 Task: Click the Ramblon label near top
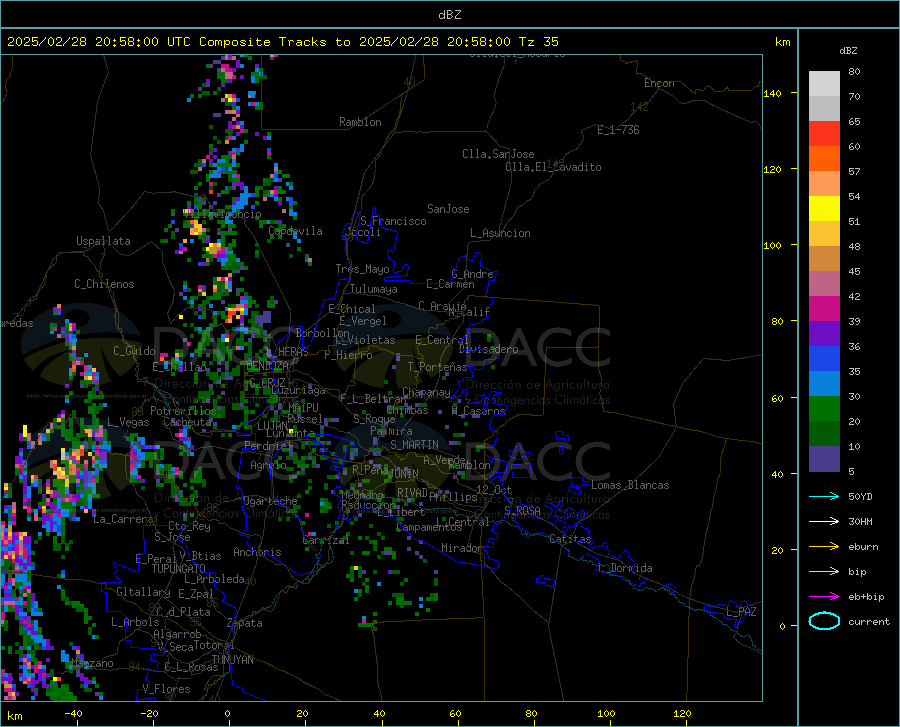360,122
